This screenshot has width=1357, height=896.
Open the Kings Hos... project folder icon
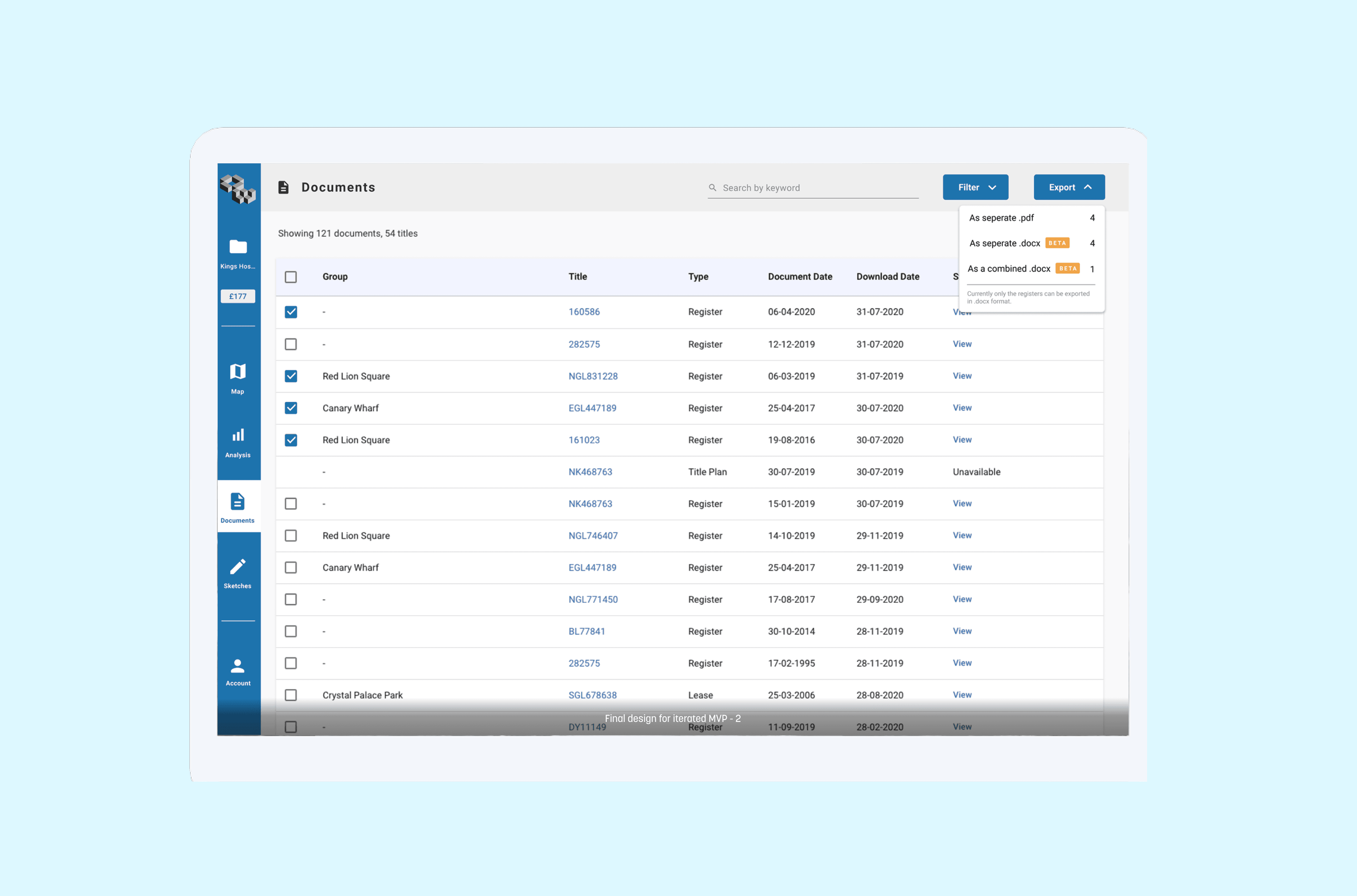coord(238,247)
